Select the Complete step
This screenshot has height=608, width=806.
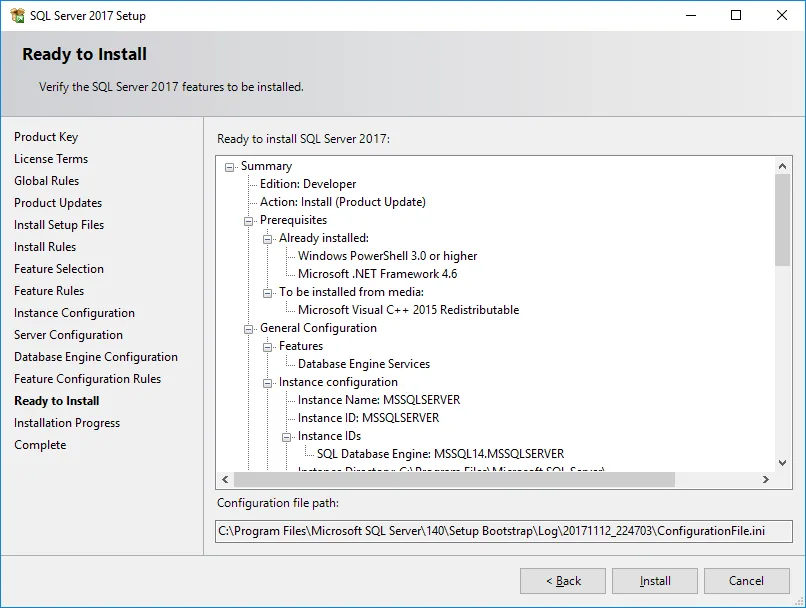(40, 445)
